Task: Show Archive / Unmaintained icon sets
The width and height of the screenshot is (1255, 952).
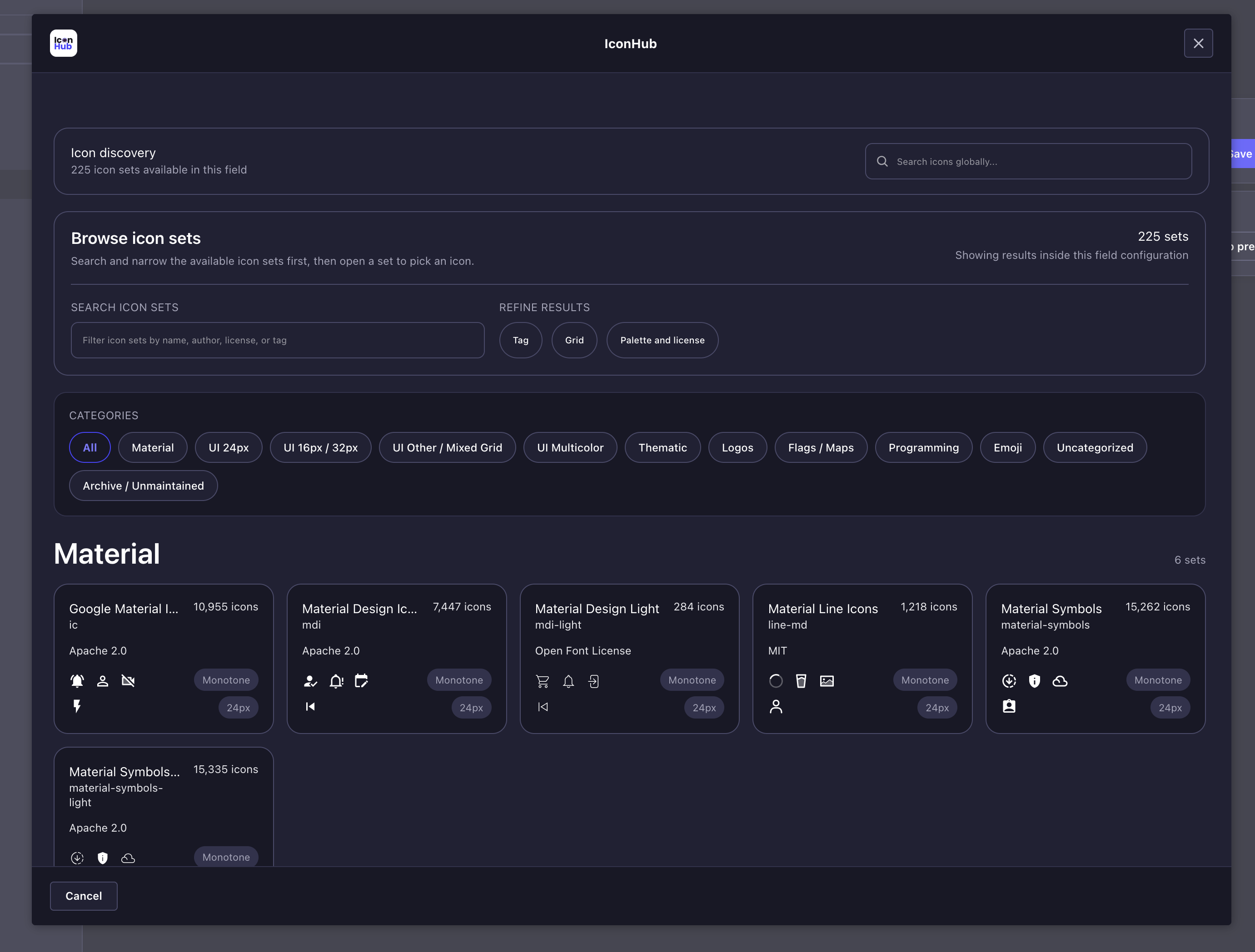Action: pyautogui.click(x=144, y=486)
